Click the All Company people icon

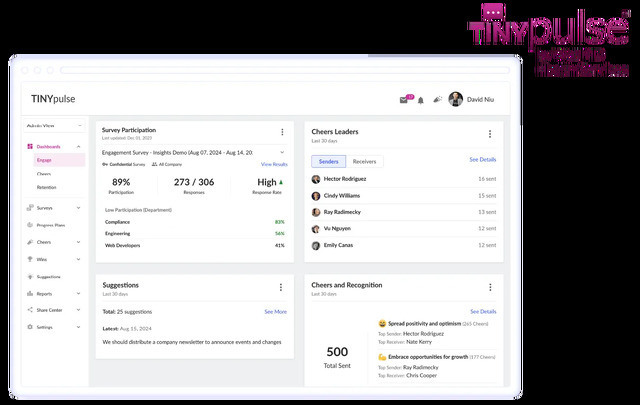pos(154,164)
